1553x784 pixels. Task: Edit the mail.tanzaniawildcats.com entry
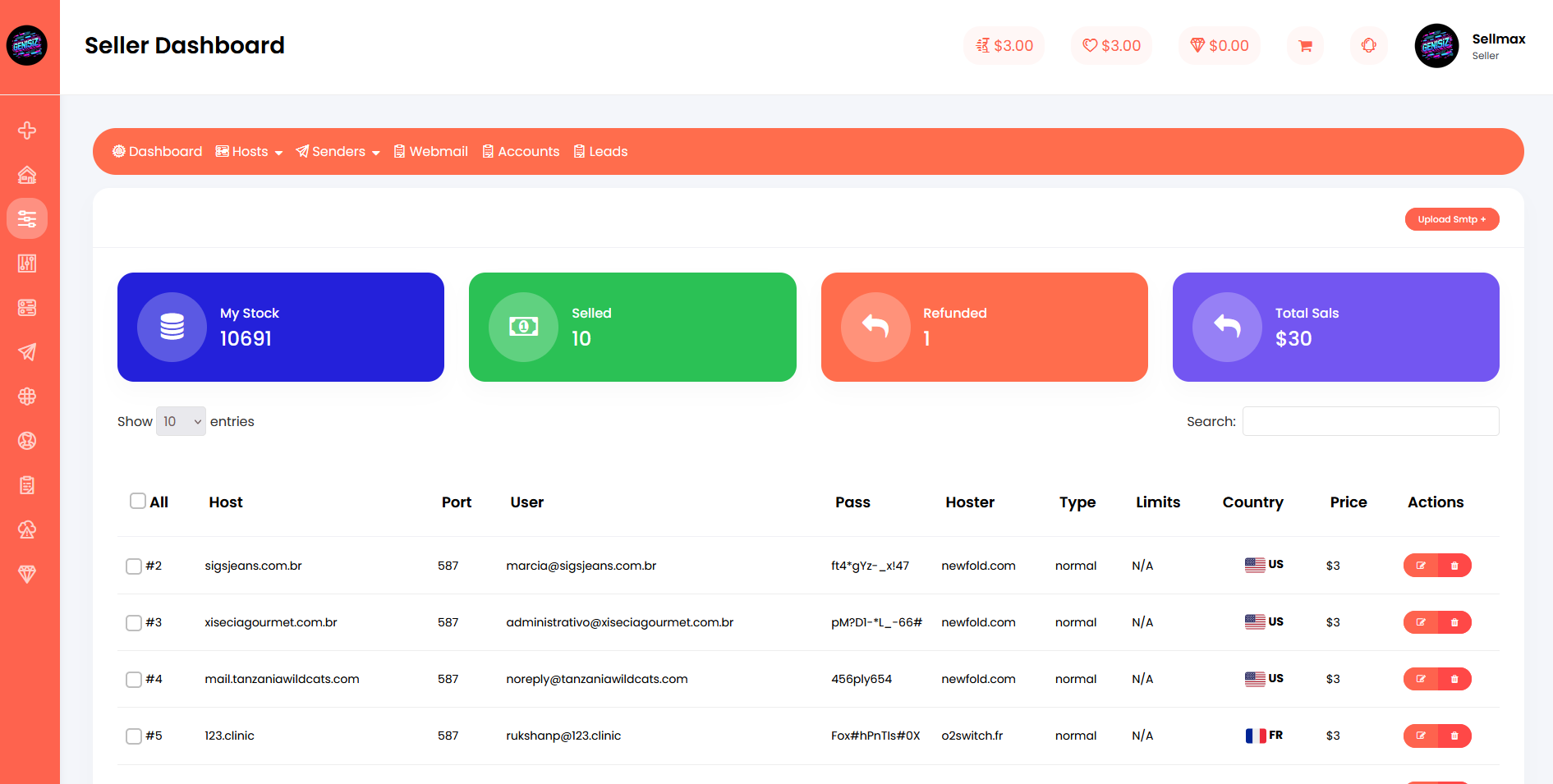(x=1421, y=679)
